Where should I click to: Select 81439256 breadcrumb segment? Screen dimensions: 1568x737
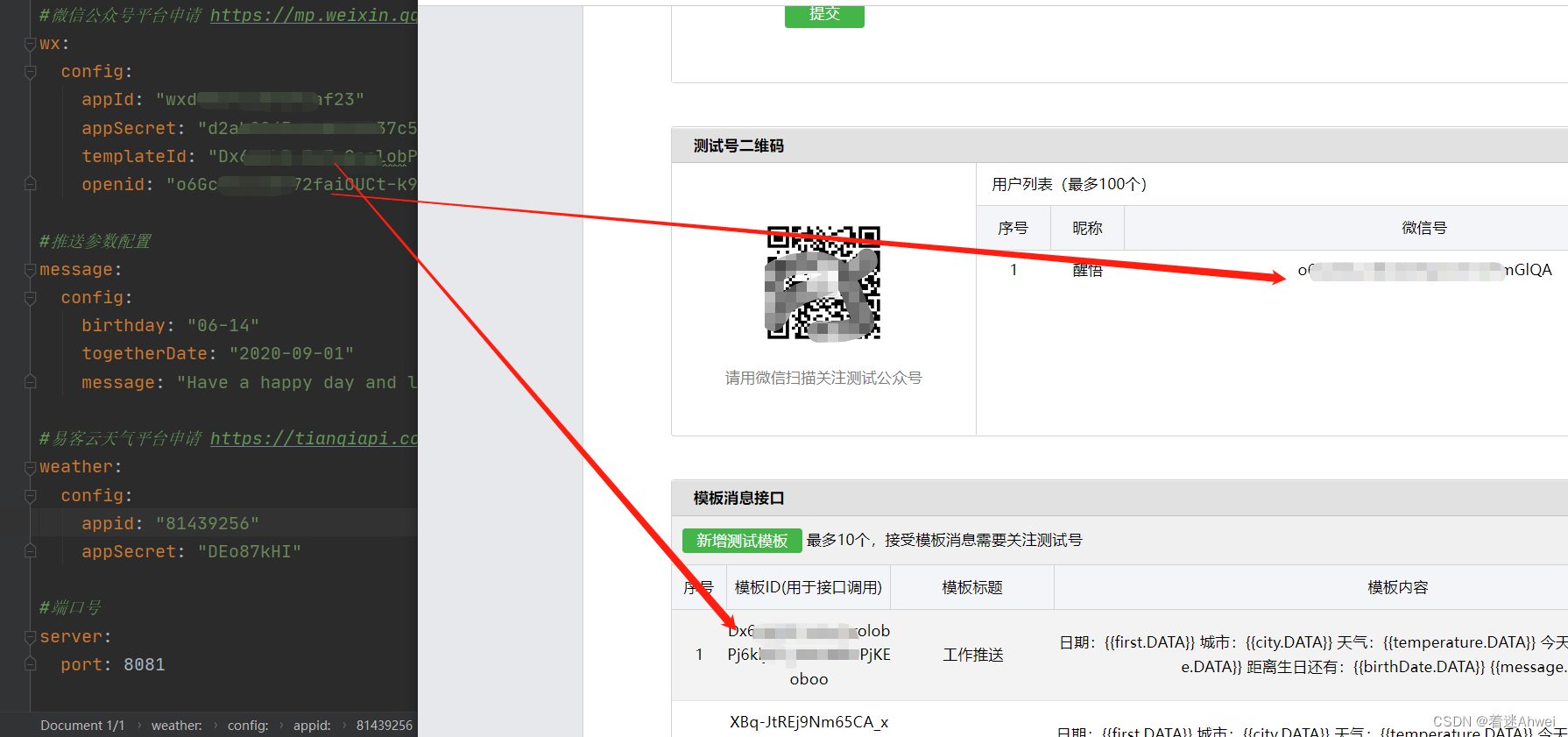[385, 726]
